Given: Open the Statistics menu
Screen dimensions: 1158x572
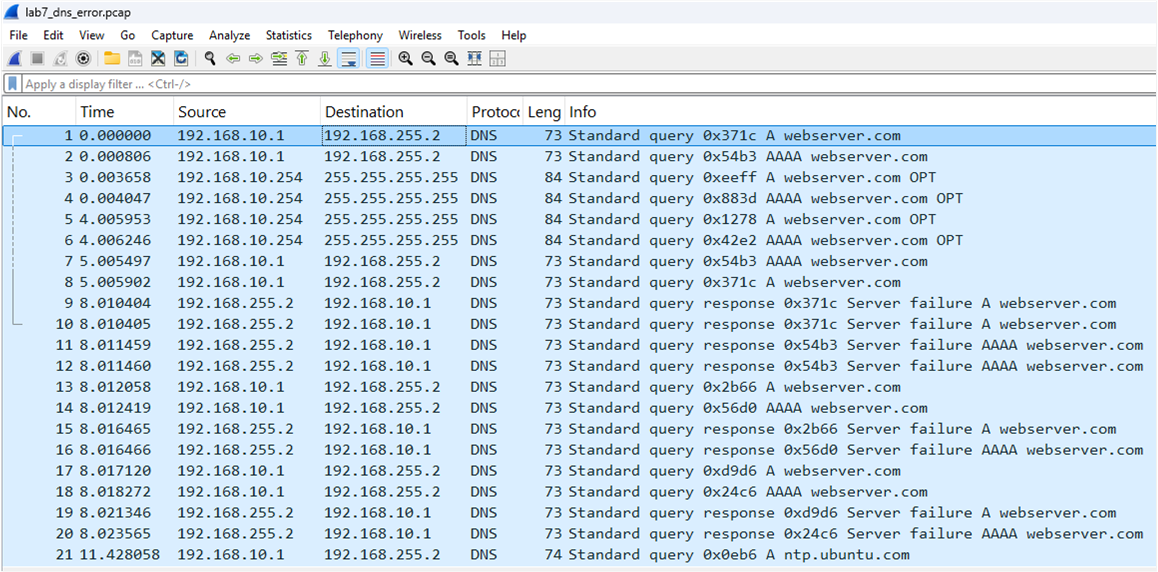Looking at the screenshot, I should [x=288, y=35].
